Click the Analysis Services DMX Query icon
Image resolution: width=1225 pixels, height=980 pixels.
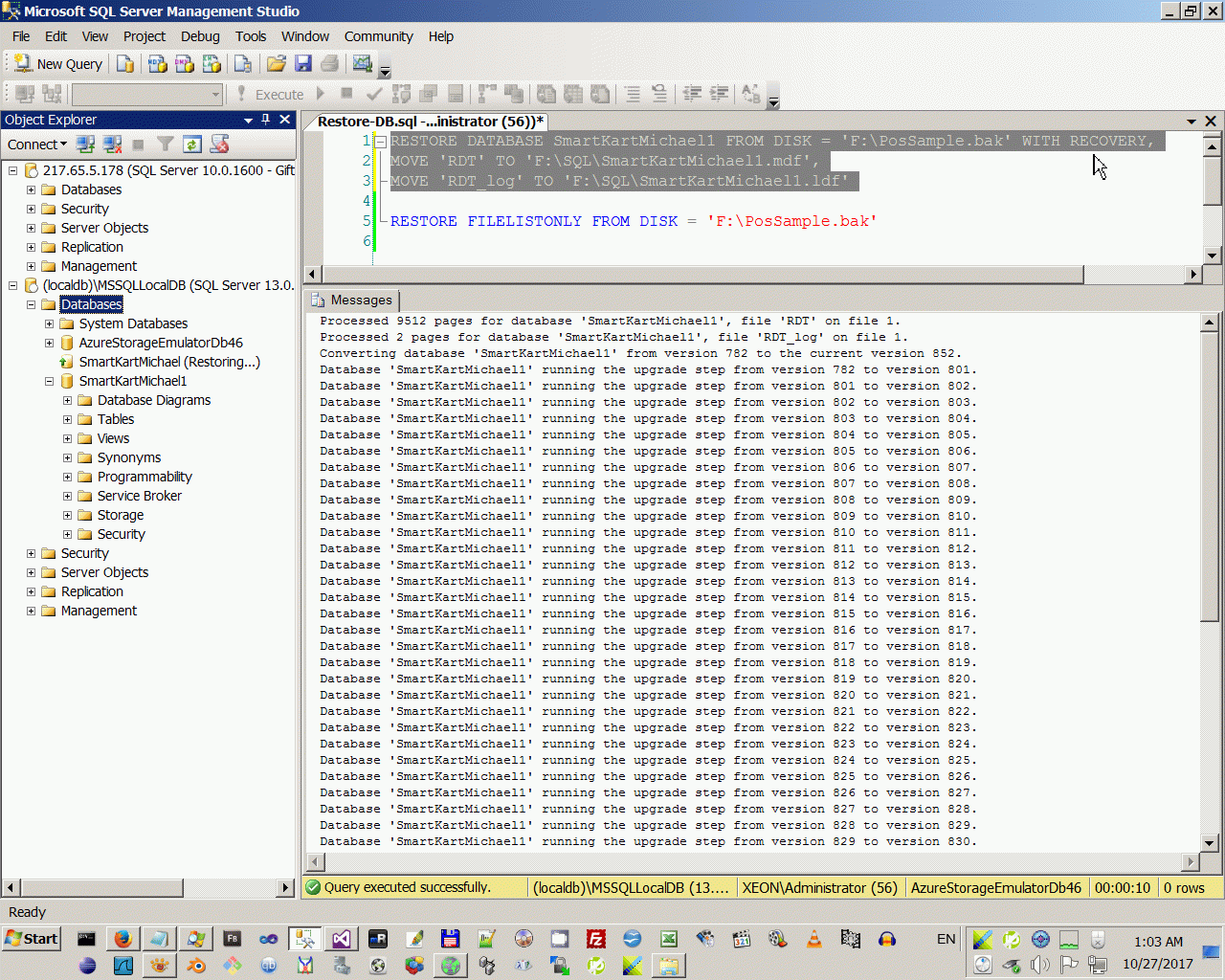(185, 64)
